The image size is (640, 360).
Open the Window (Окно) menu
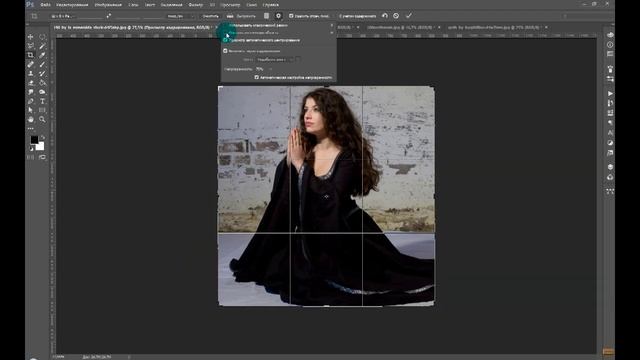(251, 5)
